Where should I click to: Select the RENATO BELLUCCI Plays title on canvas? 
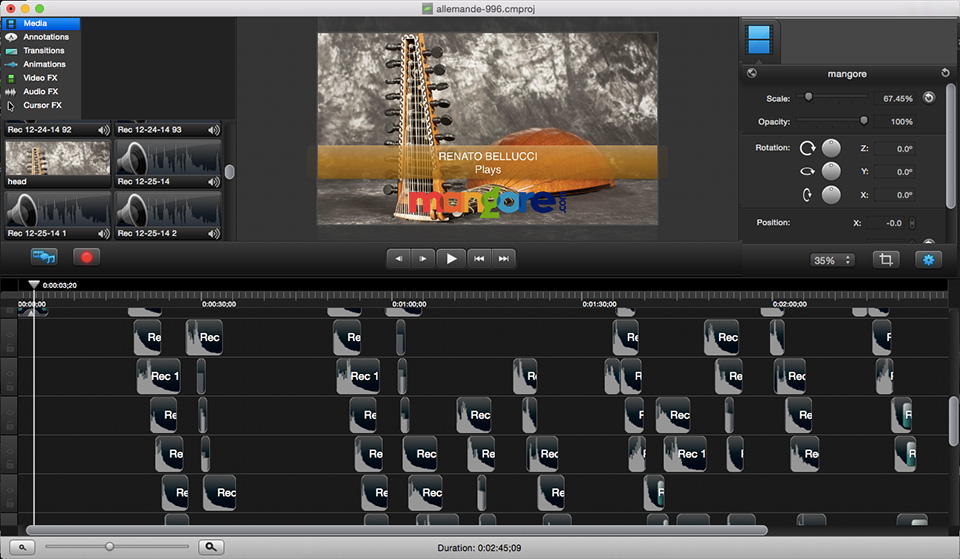pos(487,162)
